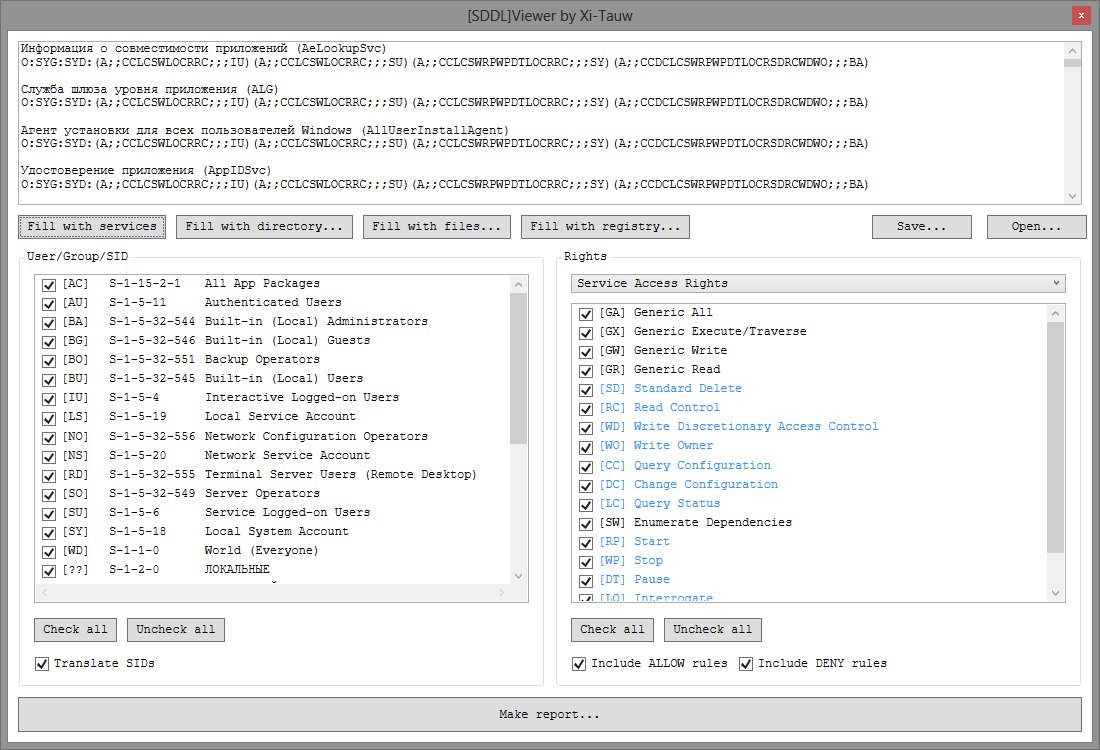Click the Save... button

(x=922, y=227)
